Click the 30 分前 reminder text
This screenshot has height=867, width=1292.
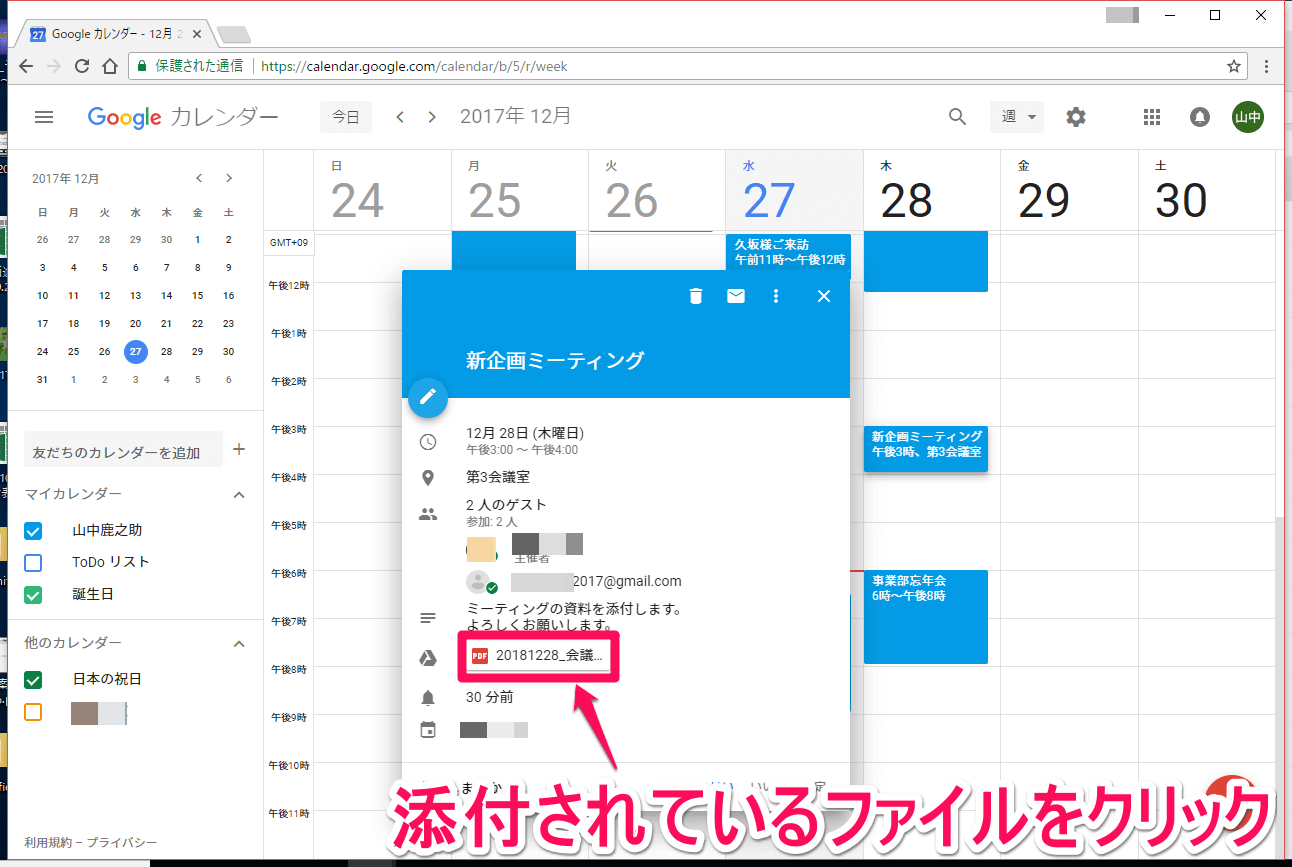coord(489,697)
